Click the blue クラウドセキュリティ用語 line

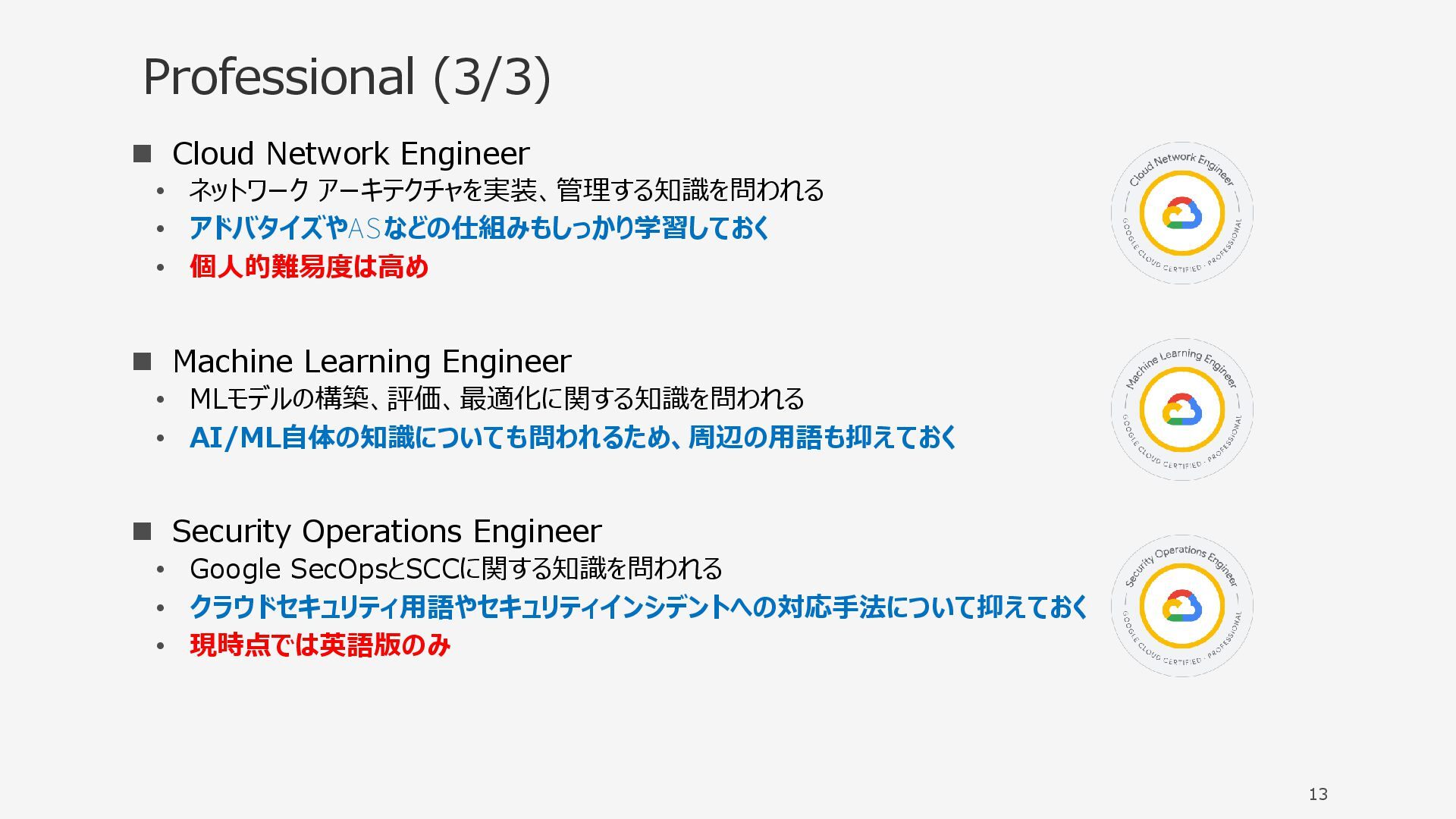(x=639, y=607)
